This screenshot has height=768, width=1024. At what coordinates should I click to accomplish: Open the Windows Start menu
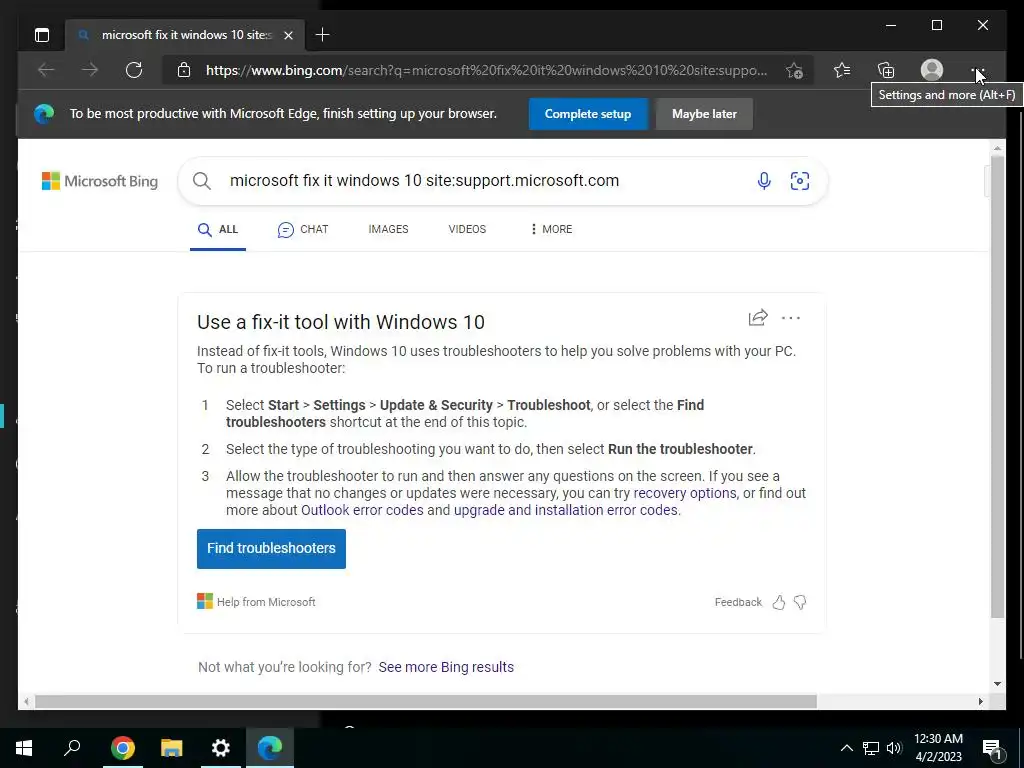point(24,748)
